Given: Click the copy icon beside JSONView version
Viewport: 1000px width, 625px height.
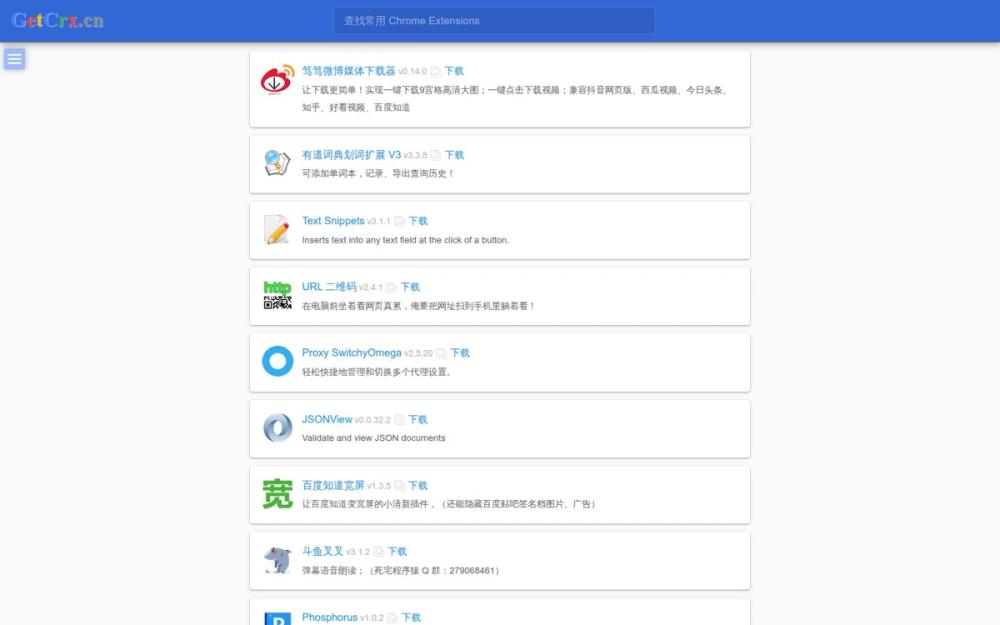Looking at the screenshot, I should [x=399, y=419].
